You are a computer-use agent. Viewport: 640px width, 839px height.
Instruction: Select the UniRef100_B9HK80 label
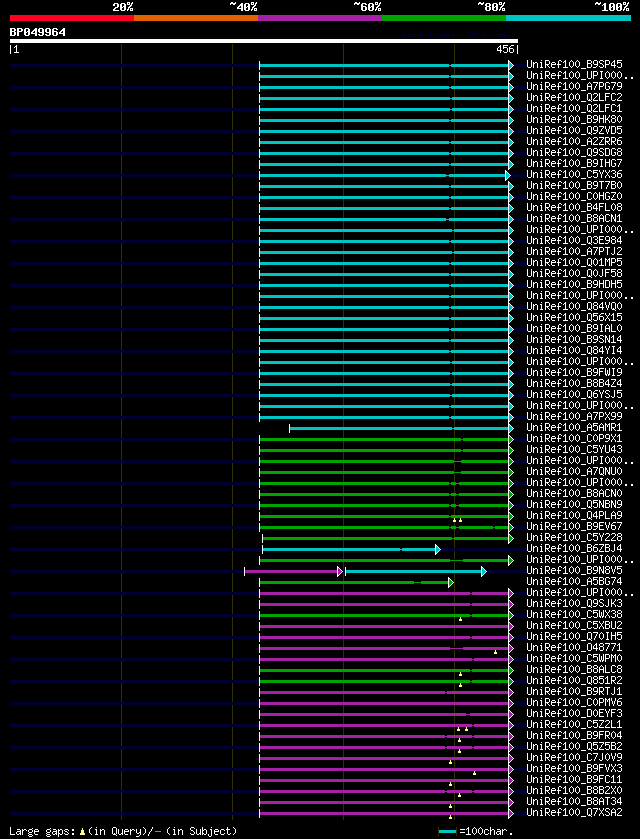pyautogui.click(x=574, y=119)
